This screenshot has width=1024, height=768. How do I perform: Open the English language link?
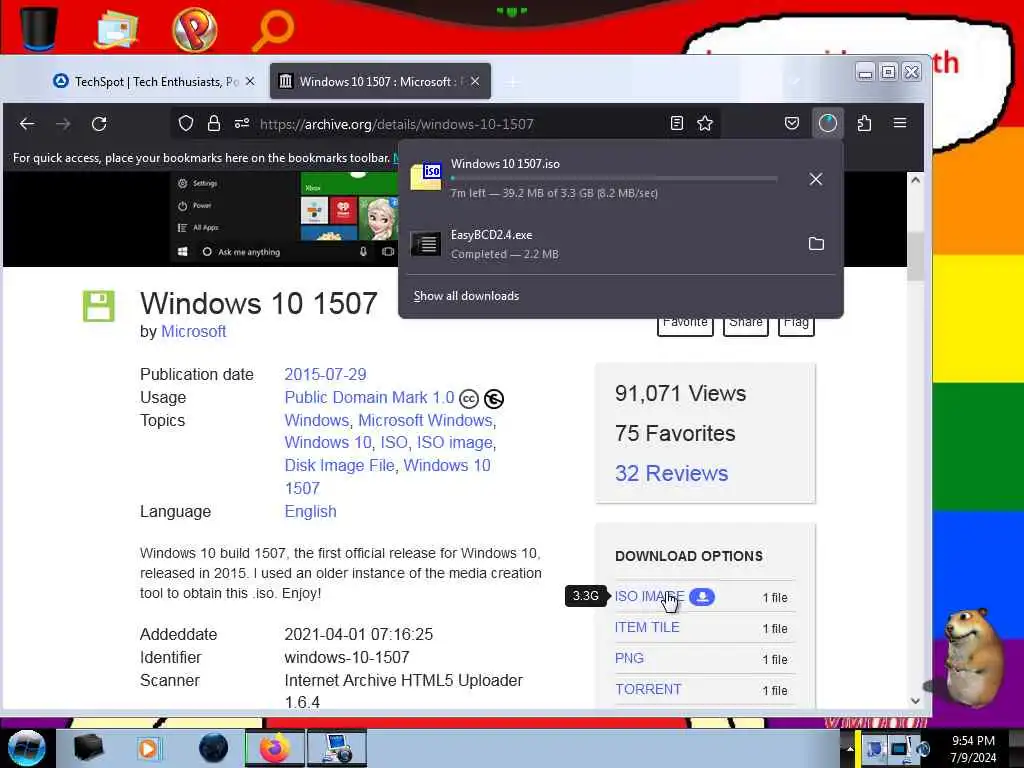point(310,511)
